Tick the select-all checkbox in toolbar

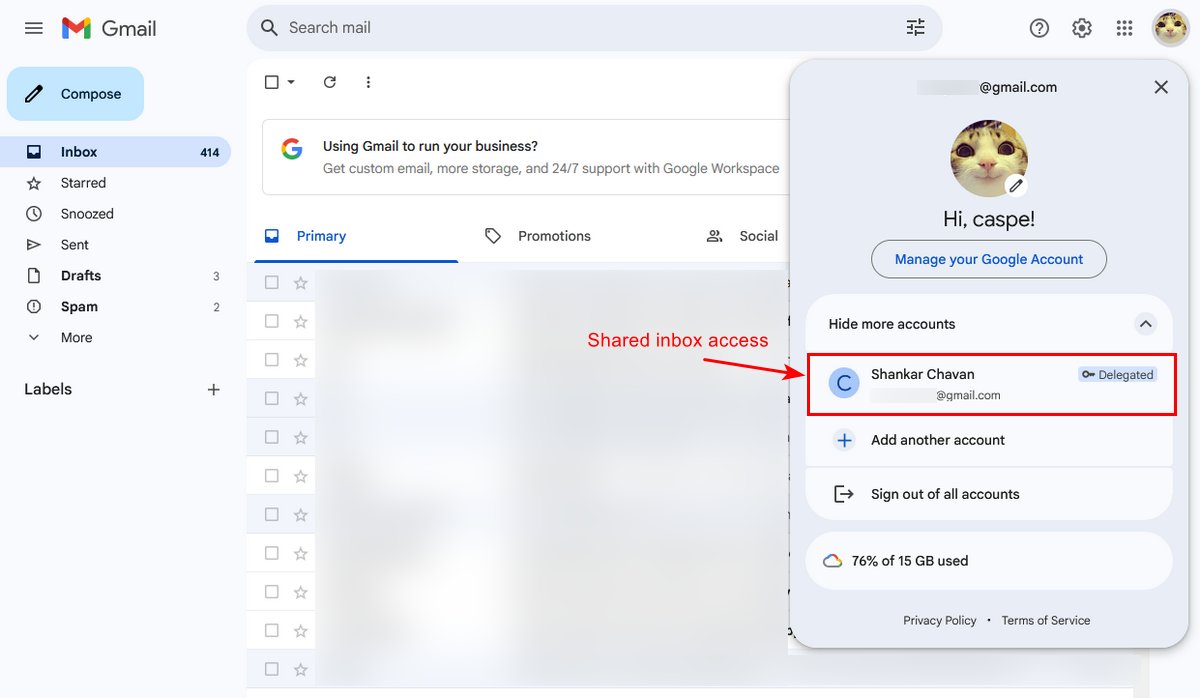(271, 82)
